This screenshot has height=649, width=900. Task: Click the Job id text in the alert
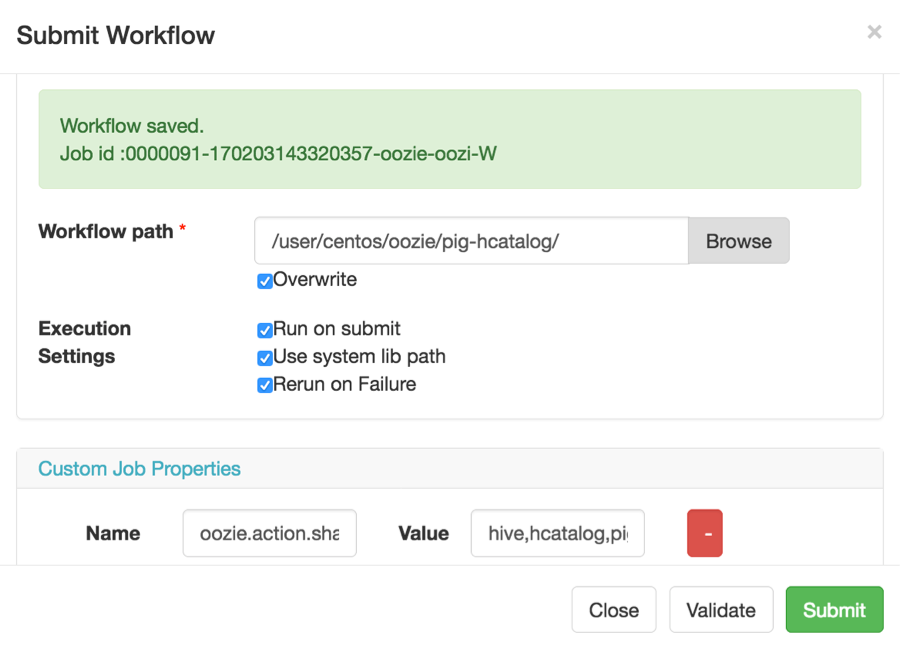pyautogui.click(x=278, y=154)
